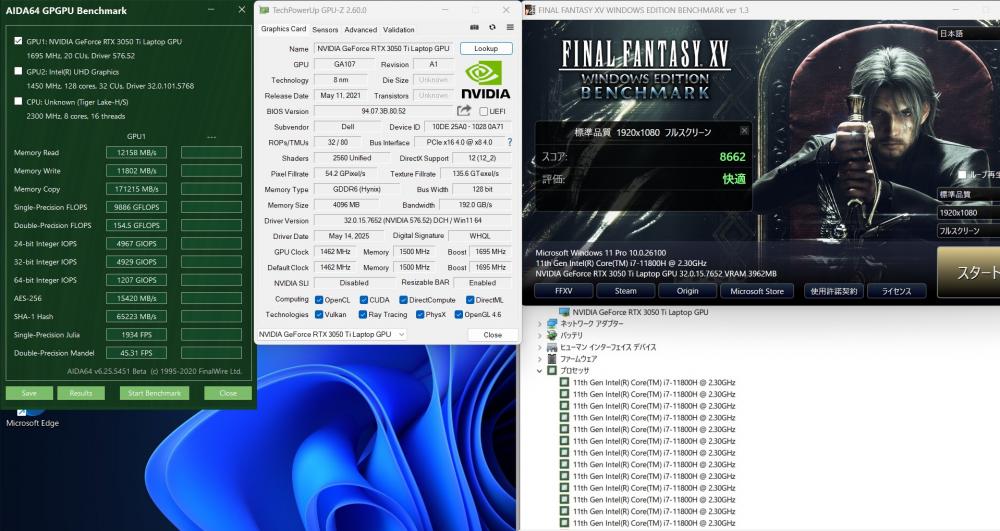Click Save in AIDA64 GPGPU Benchmark
1000x531 pixels.
29,393
